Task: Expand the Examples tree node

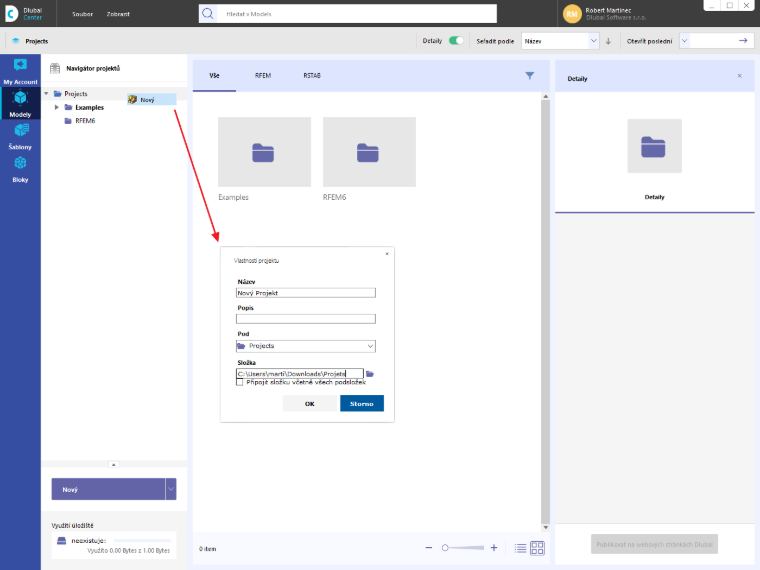Action: coord(57,107)
